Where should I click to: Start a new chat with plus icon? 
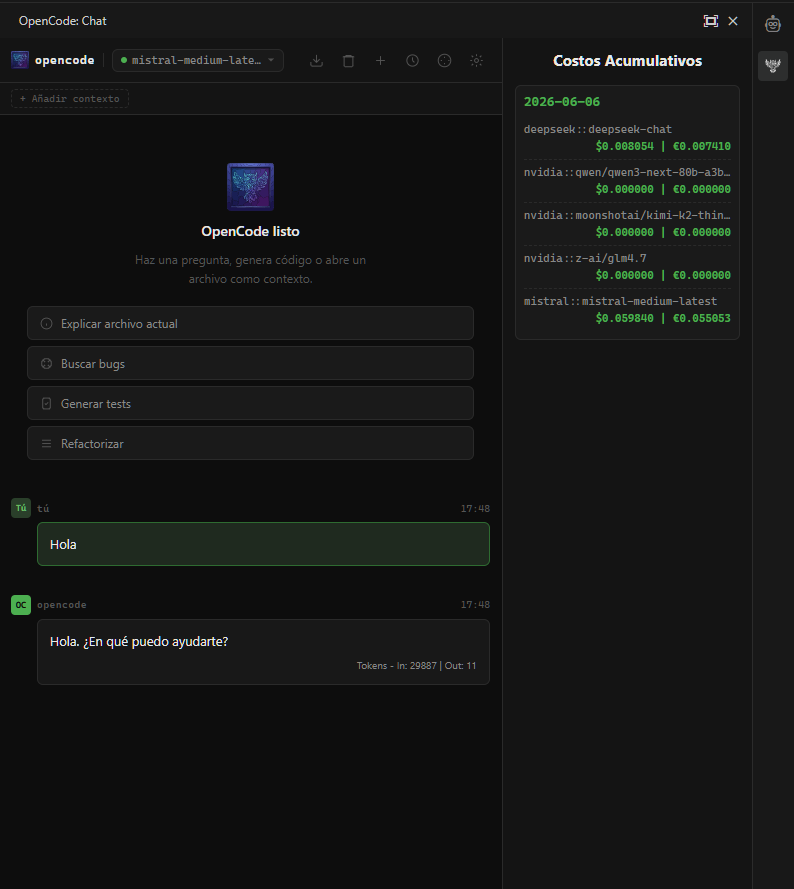pyautogui.click(x=381, y=61)
